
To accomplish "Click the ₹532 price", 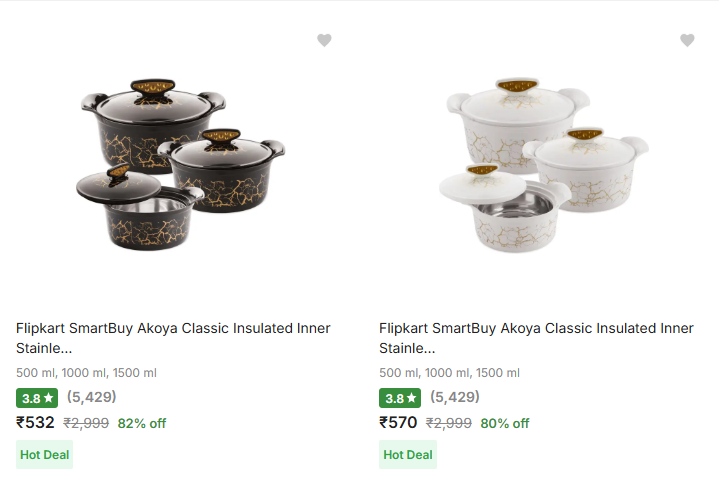I will (x=35, y=422).
